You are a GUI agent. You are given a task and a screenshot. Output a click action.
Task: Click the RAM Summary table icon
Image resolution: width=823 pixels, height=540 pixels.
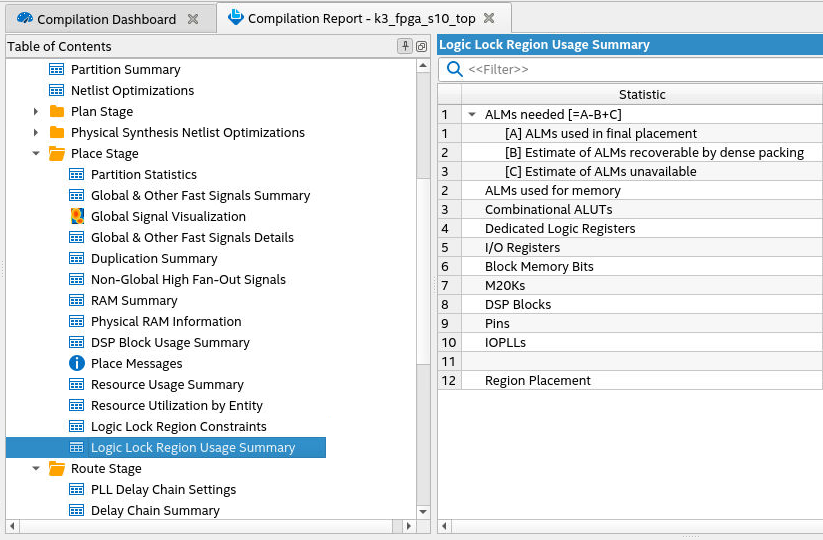[x=77, y=300]
